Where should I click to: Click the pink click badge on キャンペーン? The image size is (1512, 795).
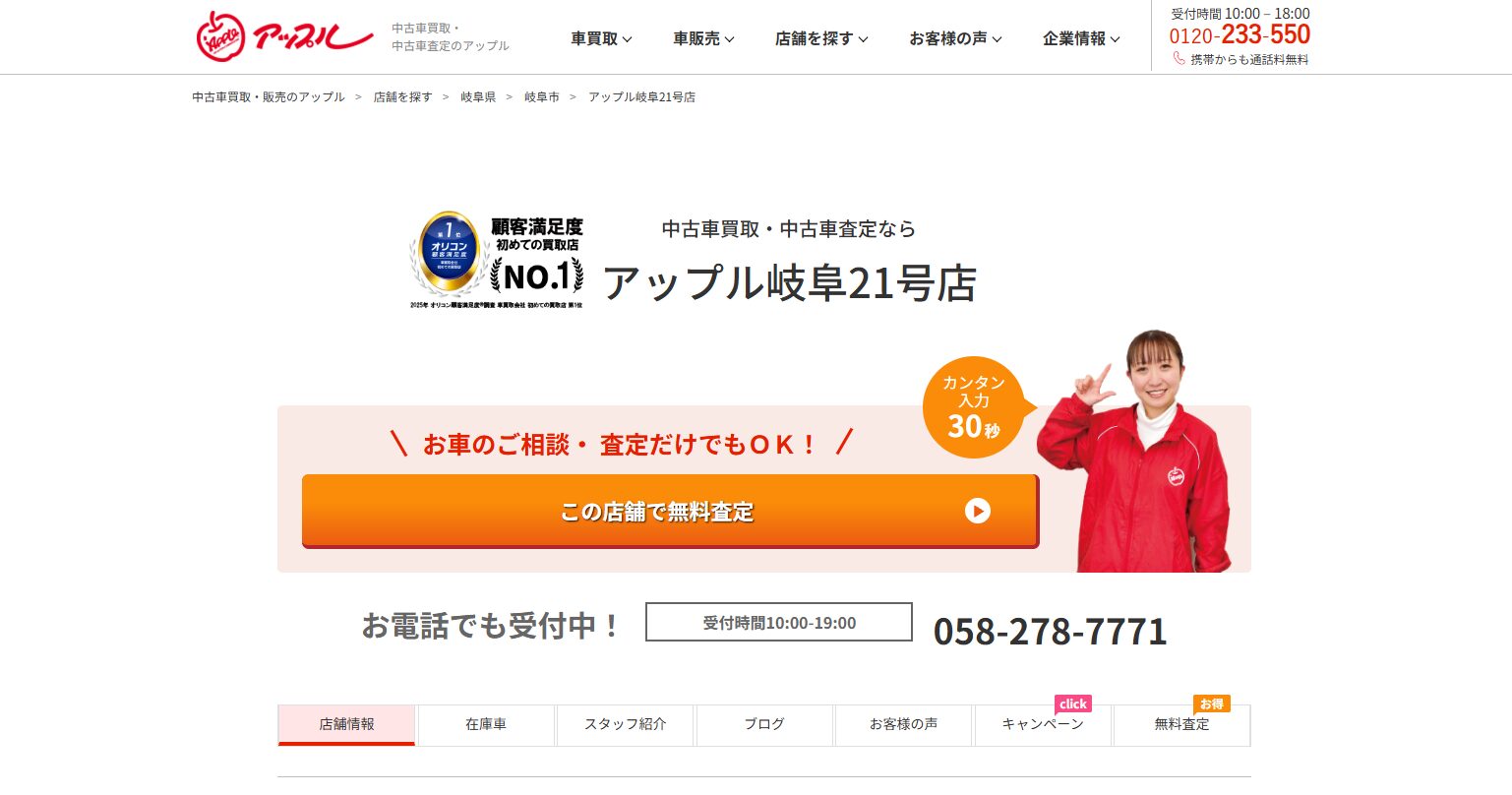pyautogui.click(x=1072, y=703)
